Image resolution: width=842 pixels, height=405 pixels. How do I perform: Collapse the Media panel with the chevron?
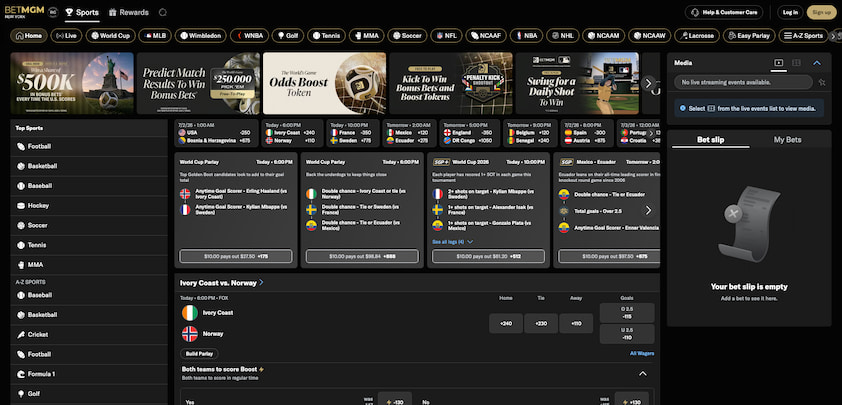[x=817, y=63]
